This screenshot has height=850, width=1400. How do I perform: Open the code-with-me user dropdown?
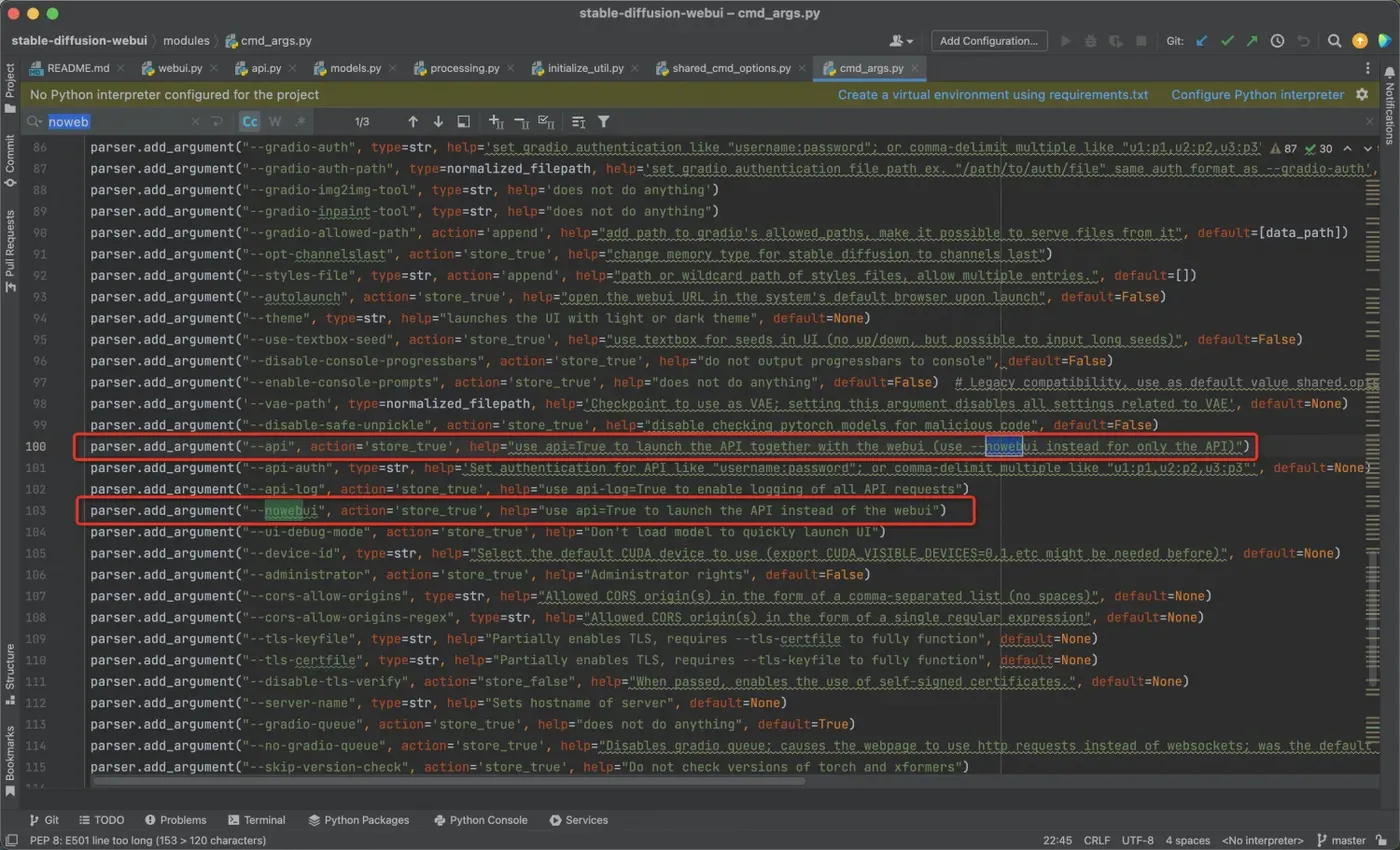(901, 41)
